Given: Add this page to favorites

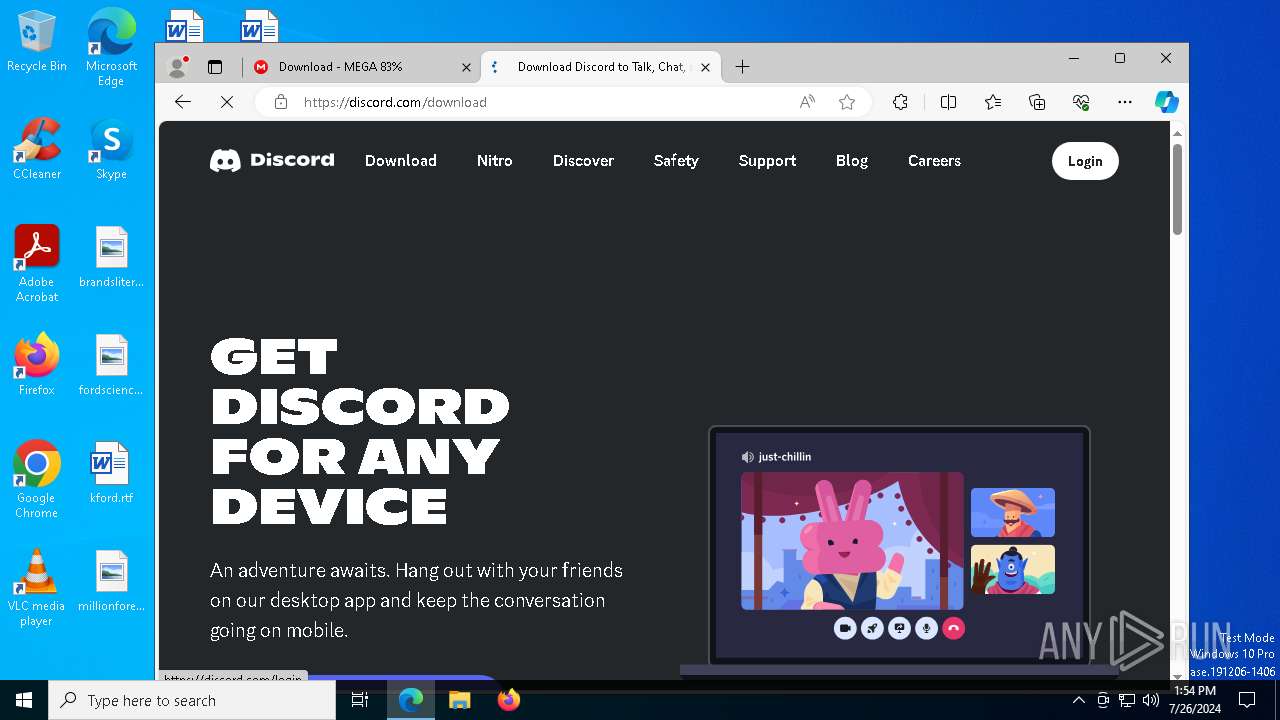Looking at the screenshot, I should pos(847,102).
